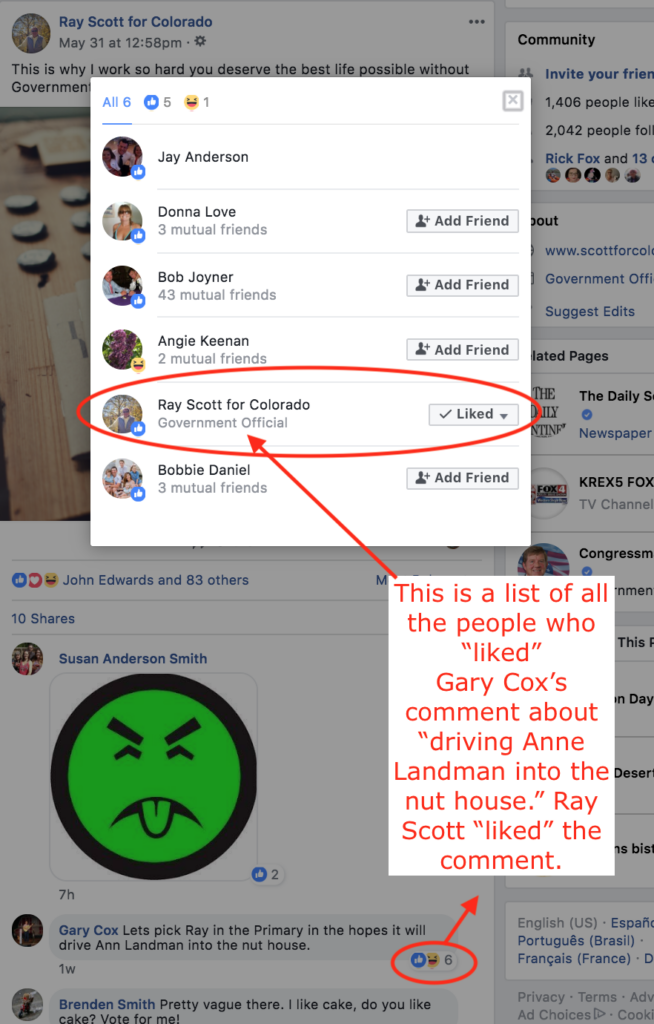Select the Like reactions tab showing 5
Image resolution: width=654 pixels, height=1024 pixels.
click(x=157, y=102)
